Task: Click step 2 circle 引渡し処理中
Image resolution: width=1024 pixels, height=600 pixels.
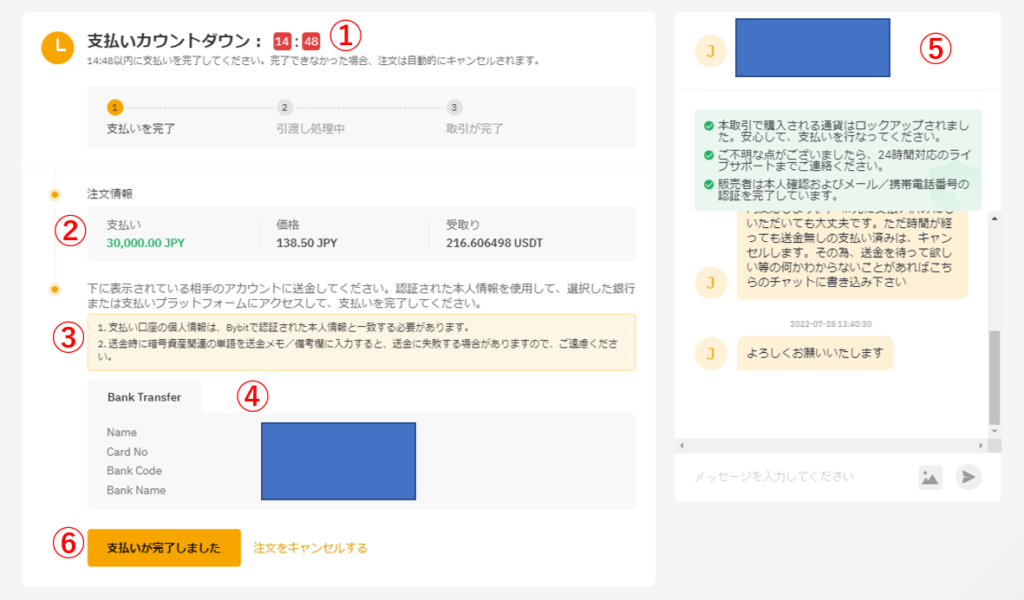Action: [284, 107]
